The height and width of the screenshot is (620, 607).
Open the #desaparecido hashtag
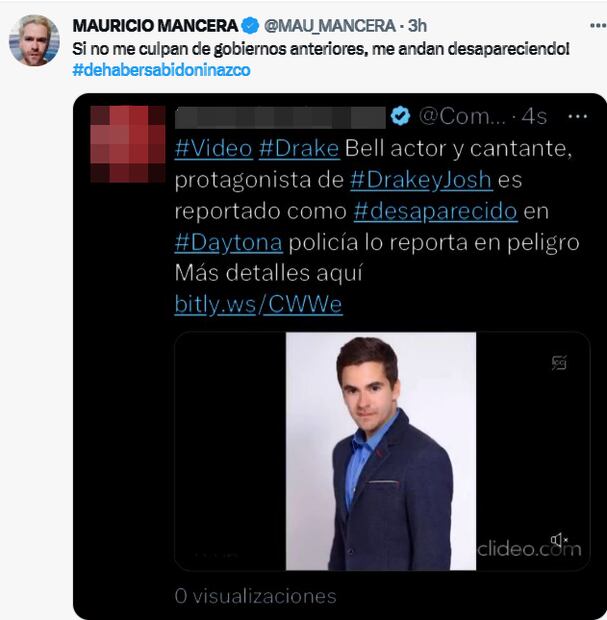coord(435,212)
